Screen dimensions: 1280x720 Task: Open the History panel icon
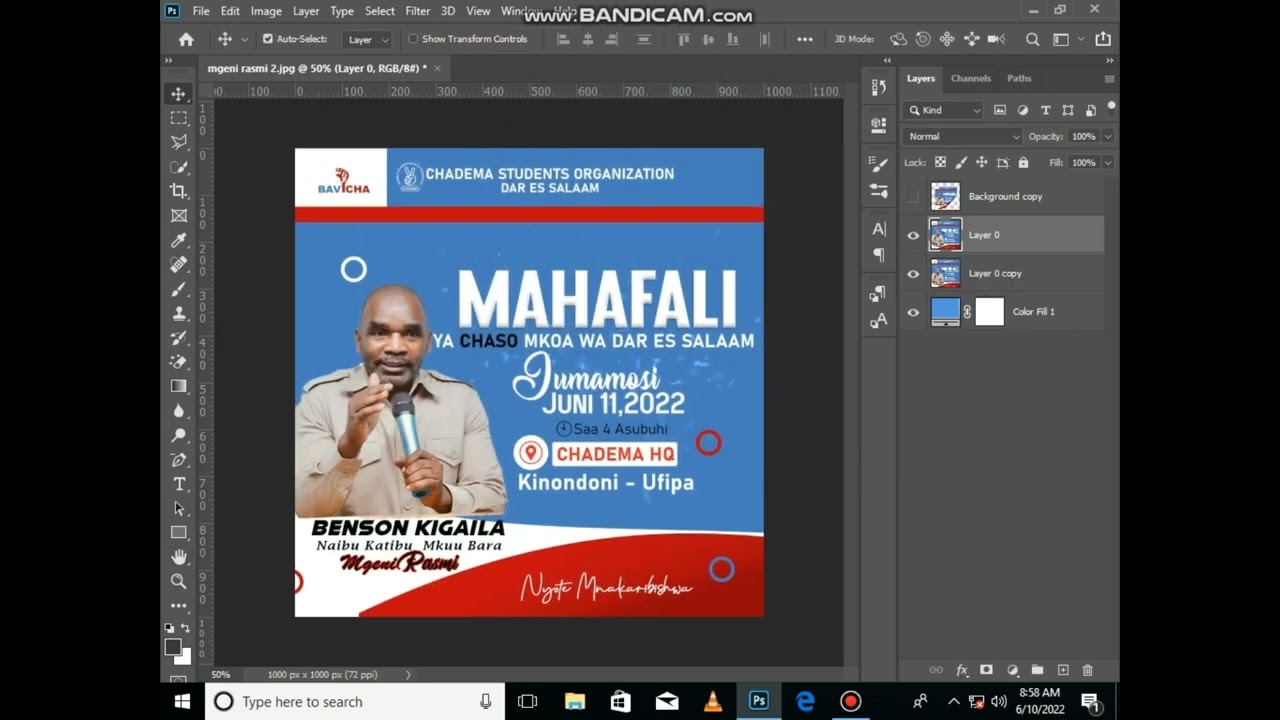[879, 87]
